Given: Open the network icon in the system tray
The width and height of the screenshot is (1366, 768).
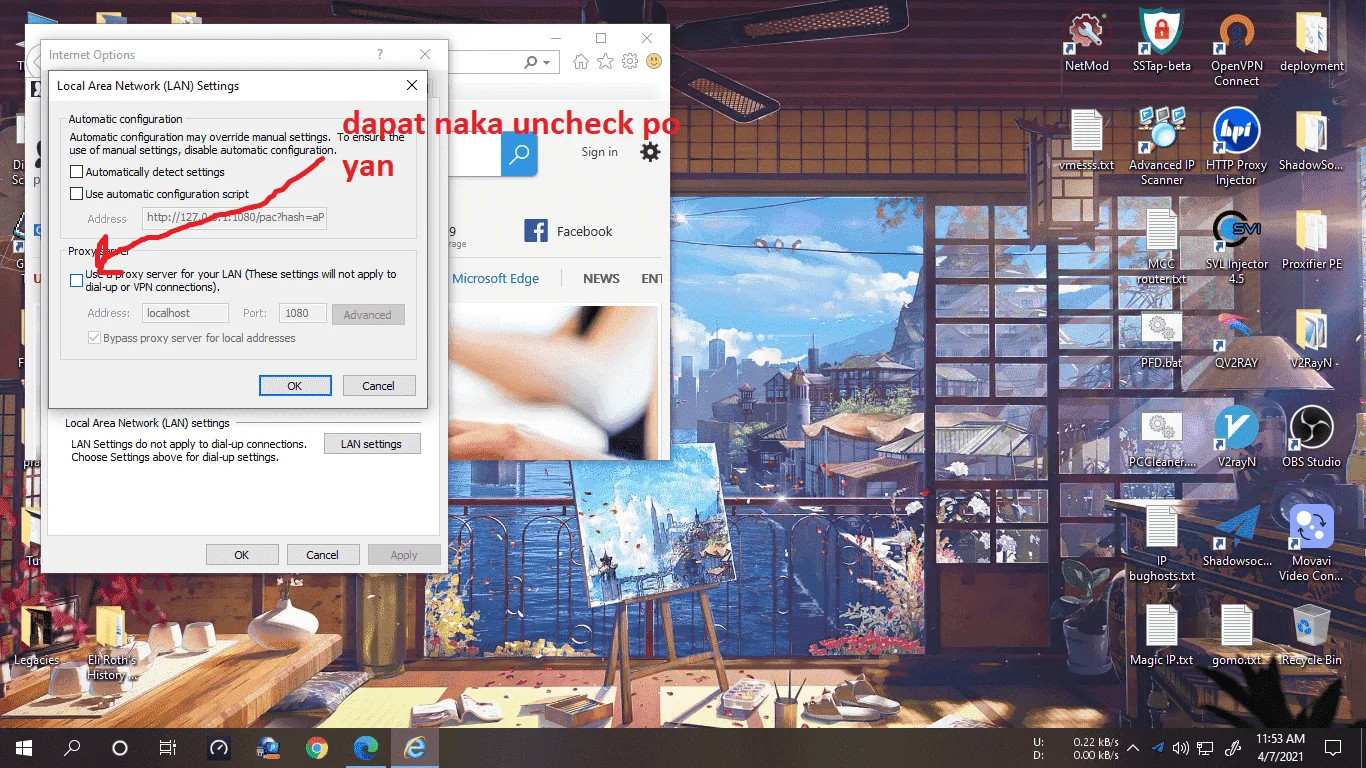Looking at the screenshot, I should 1206,747.
